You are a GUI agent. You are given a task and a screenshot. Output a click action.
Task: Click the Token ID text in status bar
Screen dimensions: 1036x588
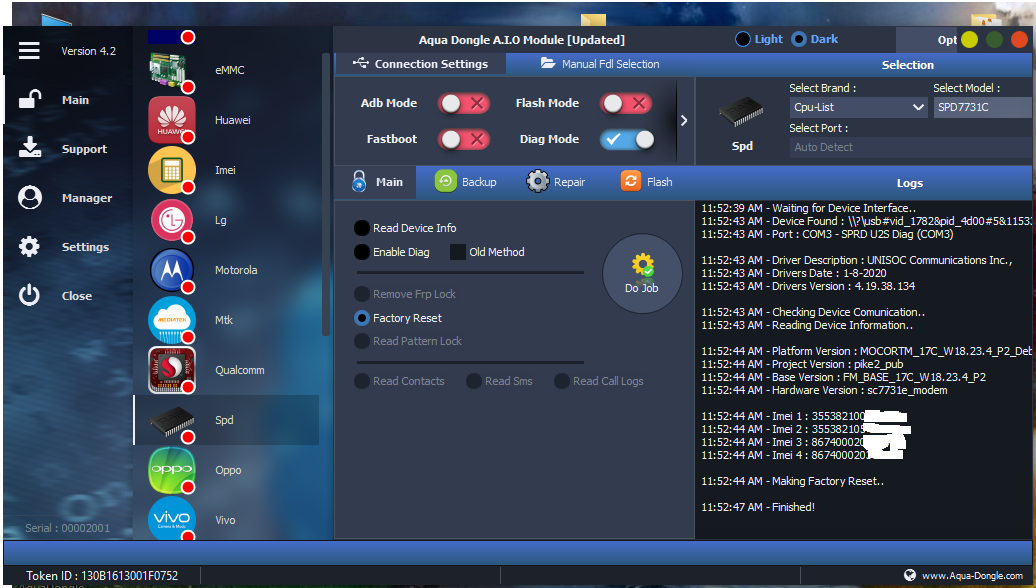102,575
